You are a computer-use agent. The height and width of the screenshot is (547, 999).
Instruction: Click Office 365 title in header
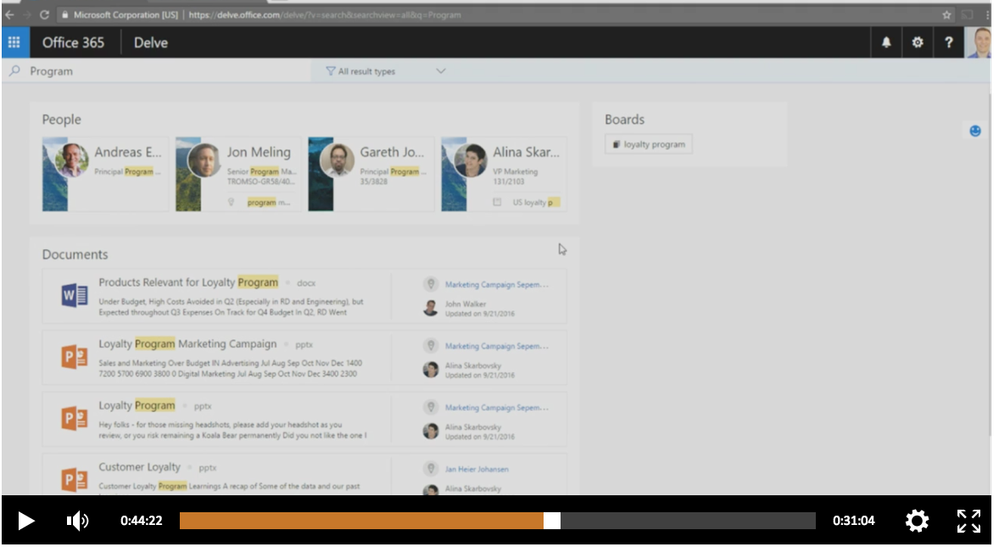click(73, 43)
